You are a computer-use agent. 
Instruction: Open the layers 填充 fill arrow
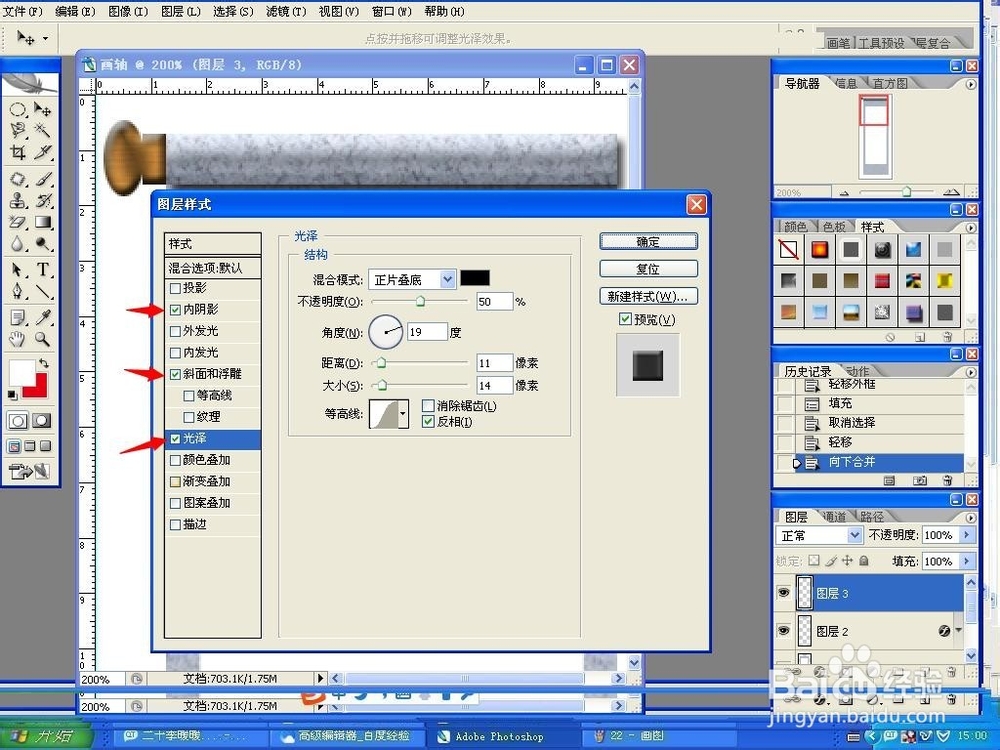coord(967,561)
